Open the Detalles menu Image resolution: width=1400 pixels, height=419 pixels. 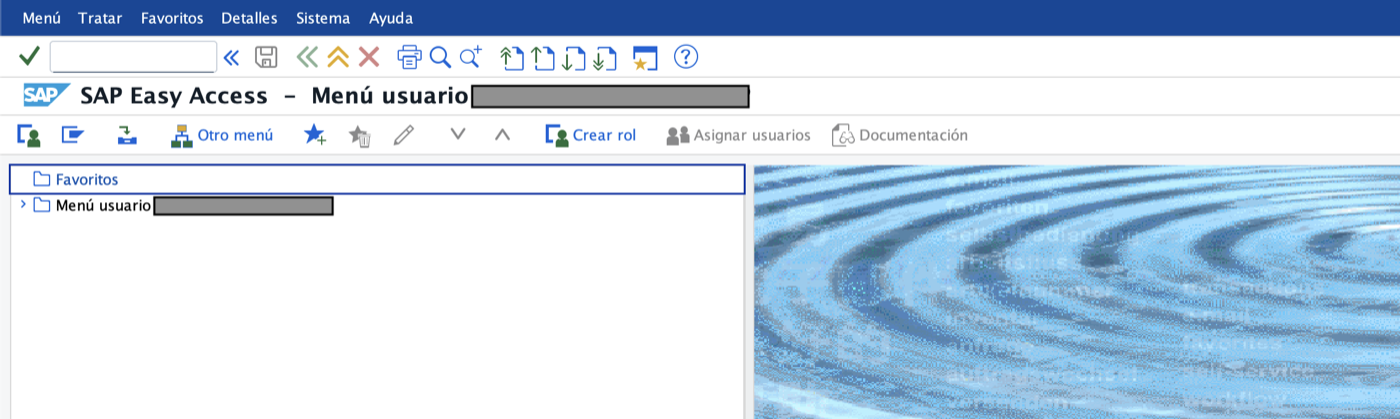(x=249, y=18)
